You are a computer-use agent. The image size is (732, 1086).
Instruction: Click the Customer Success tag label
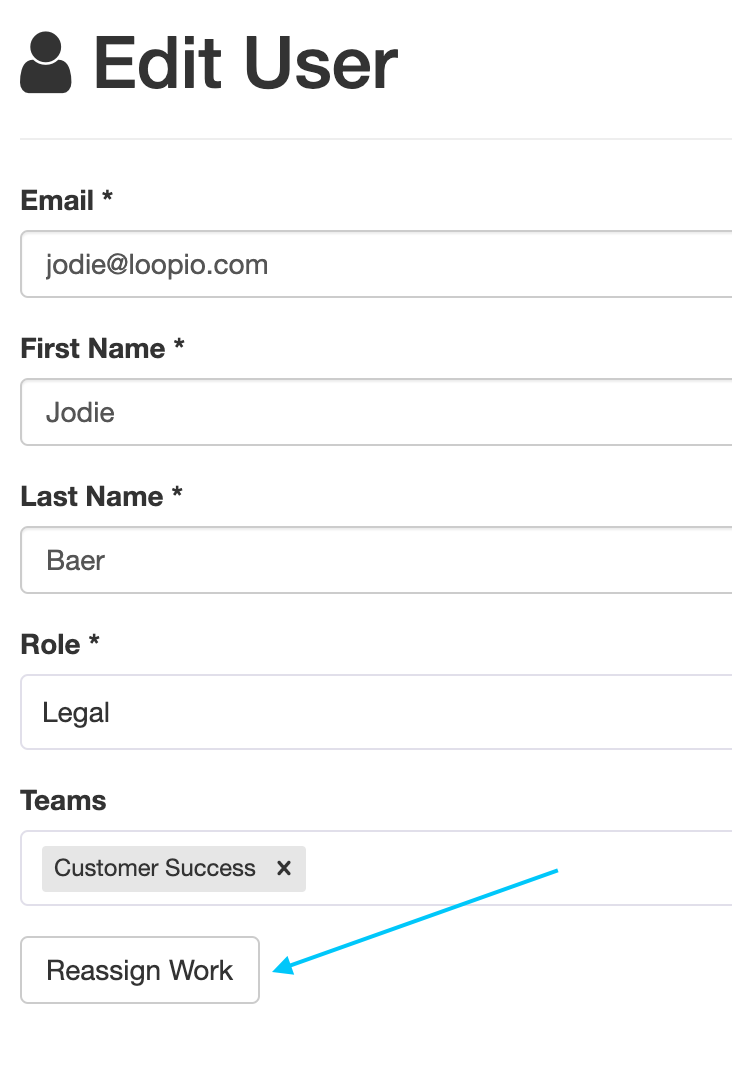(154, 868)
